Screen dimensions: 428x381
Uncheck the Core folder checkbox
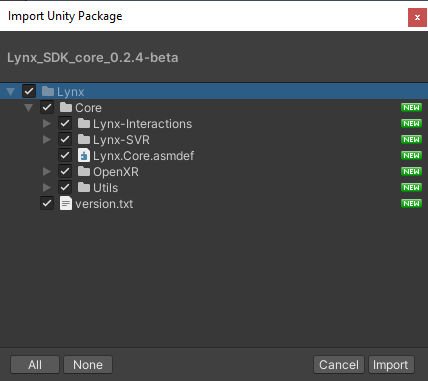(47, 107)
